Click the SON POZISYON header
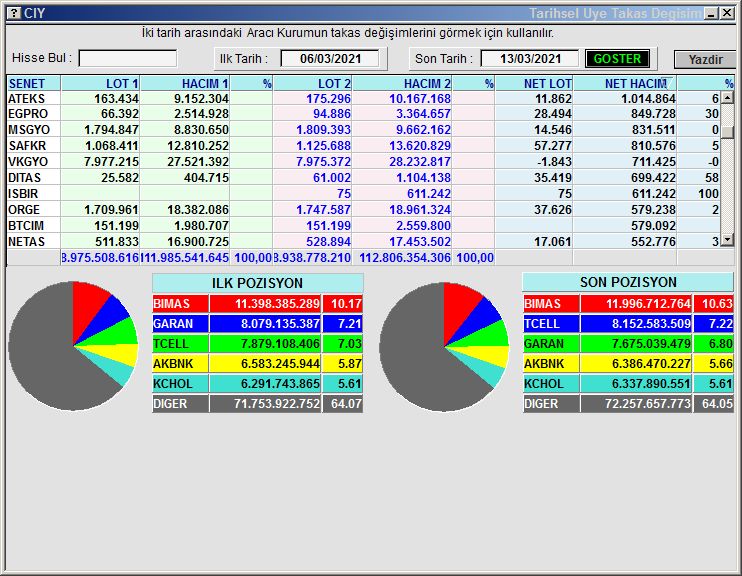This screenshot has height=576, width=742. click(x=628, y=282)
